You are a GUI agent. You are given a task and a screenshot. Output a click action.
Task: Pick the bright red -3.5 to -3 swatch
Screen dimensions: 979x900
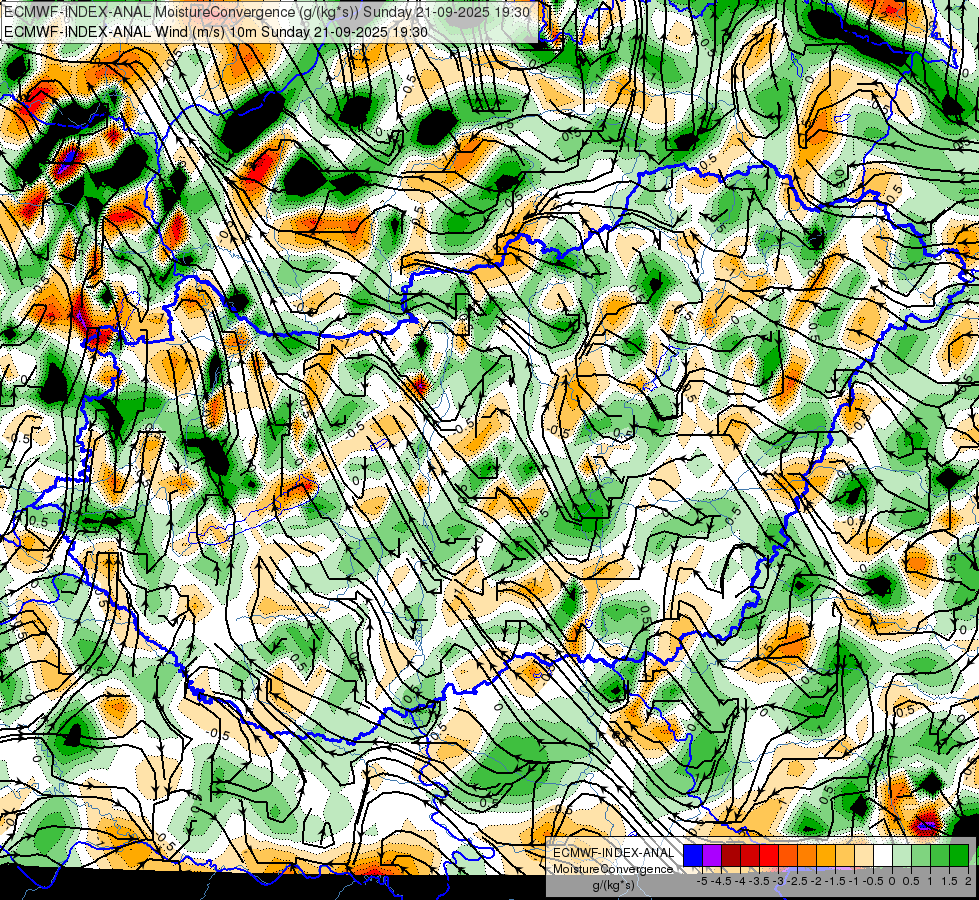[x=769, y=856]
